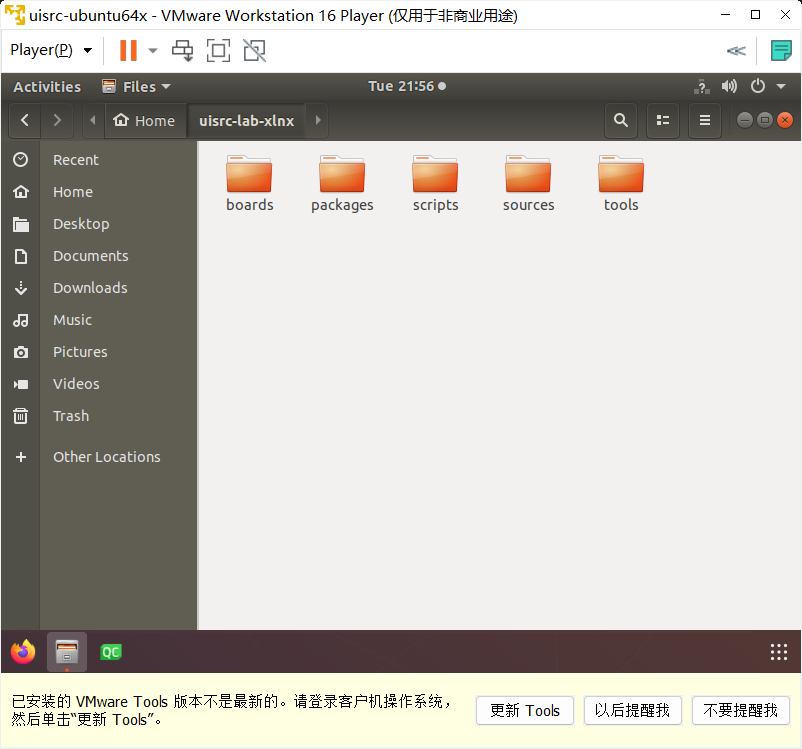Go back with the left arrow button
802x749 pixels.
coord(24,120)
